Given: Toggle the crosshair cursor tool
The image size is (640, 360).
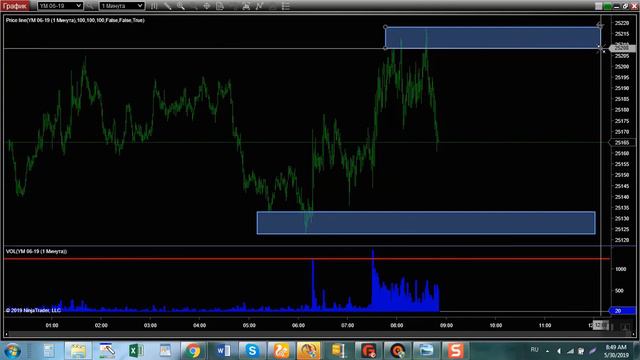Looking at the screenshot, I should pyautogui.click(x=207, y=6).
